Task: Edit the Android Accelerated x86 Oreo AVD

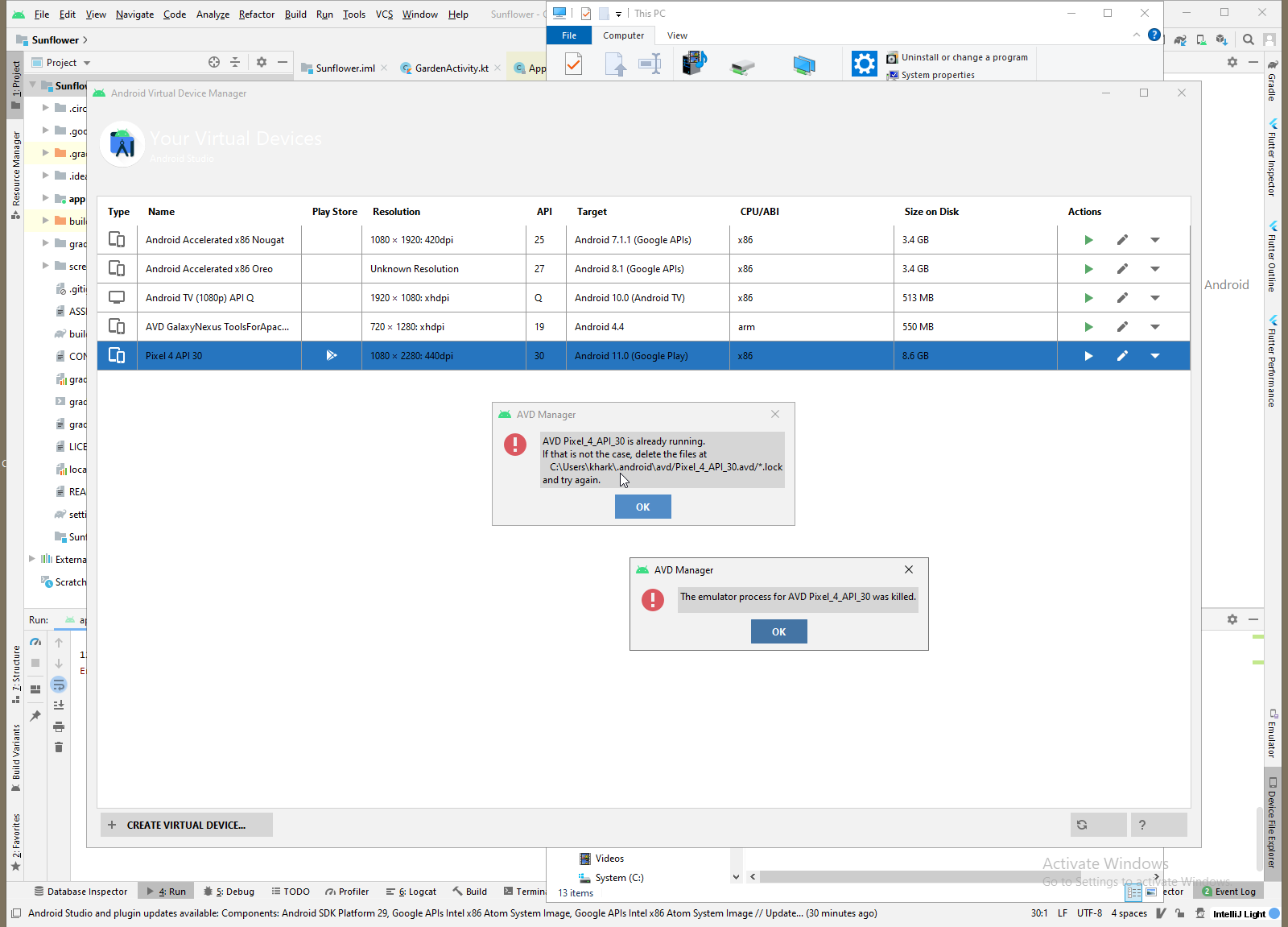Action: 1122,269
